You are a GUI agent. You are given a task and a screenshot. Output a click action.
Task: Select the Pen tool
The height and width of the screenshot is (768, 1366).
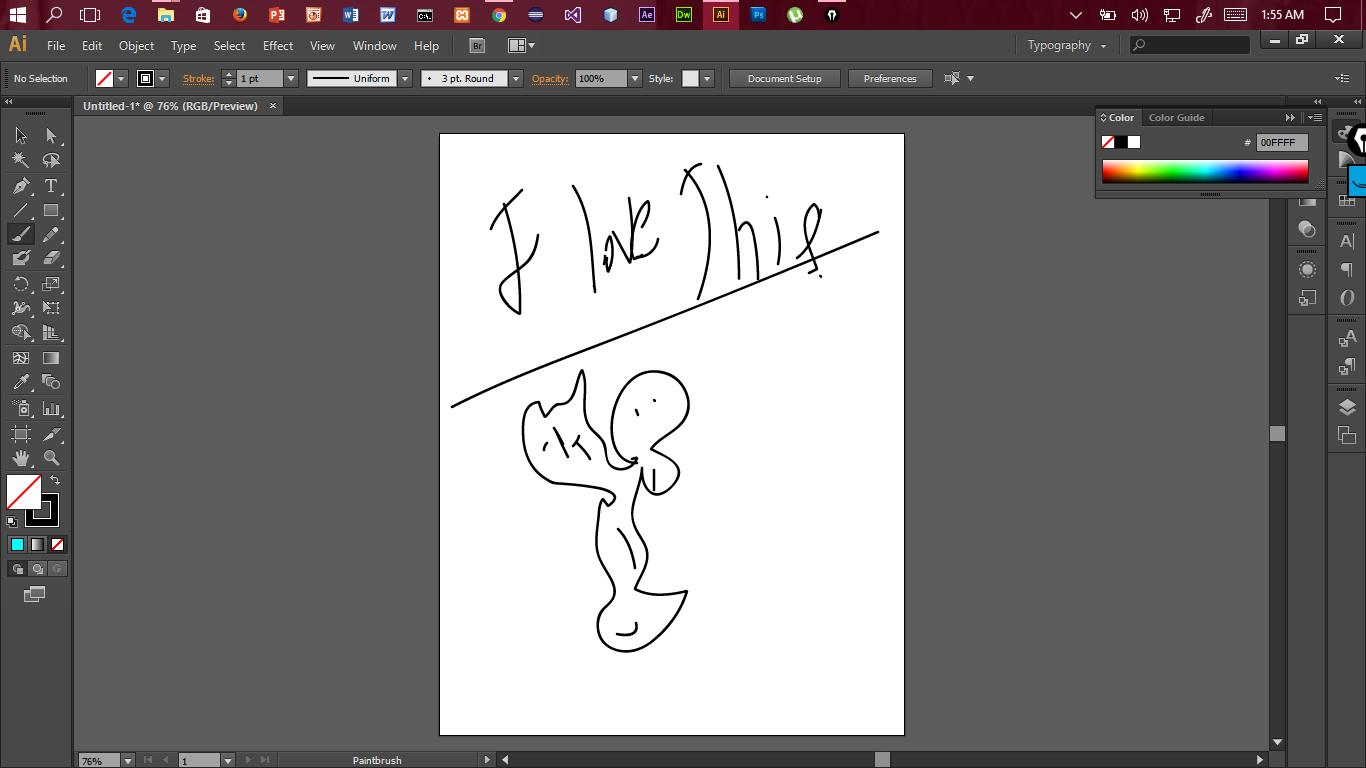click(21, 186)
